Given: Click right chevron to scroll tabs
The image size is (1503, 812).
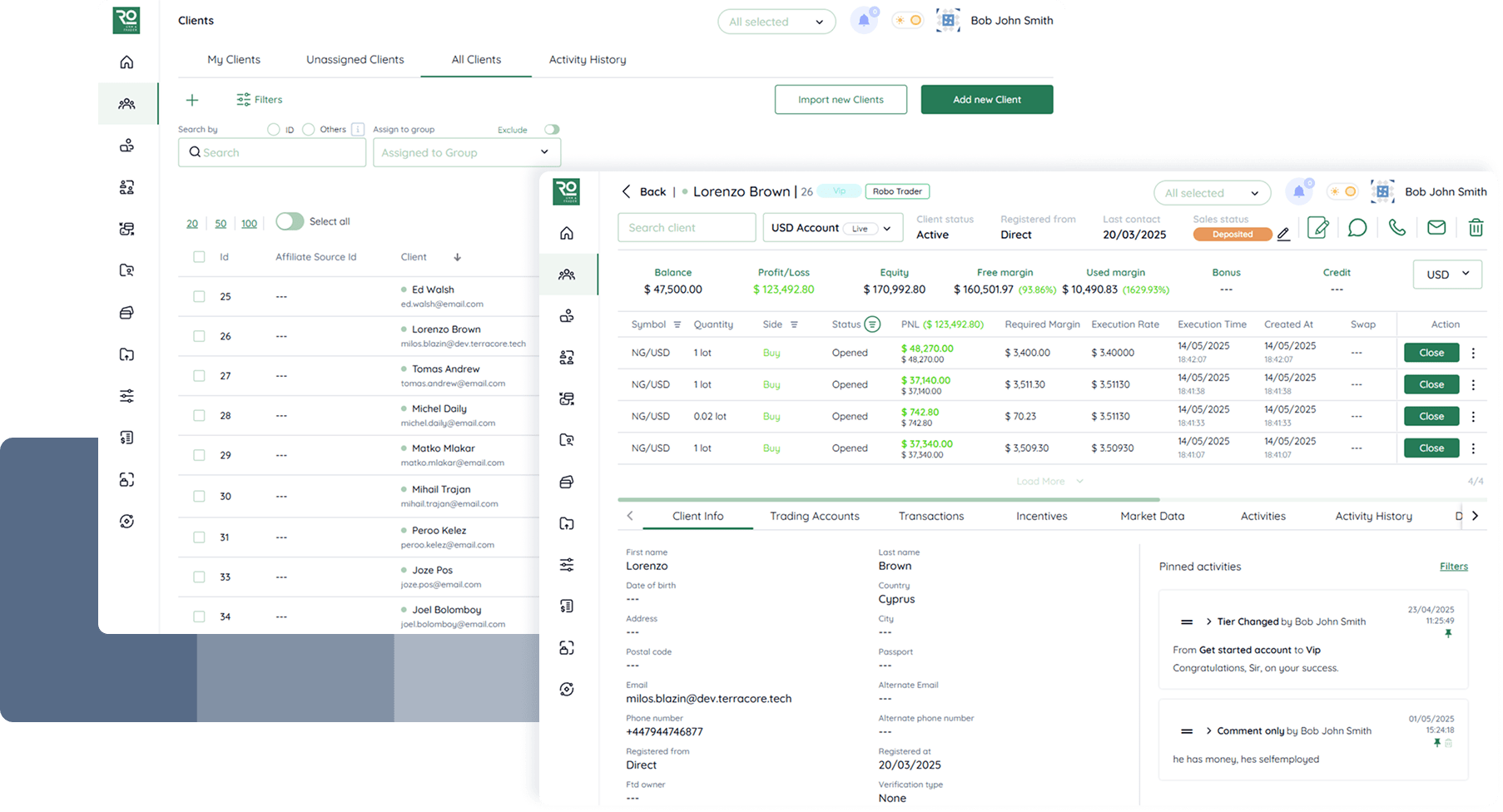Looking at the screenshot, I should pyautogui.click(x=1475, y=516).
